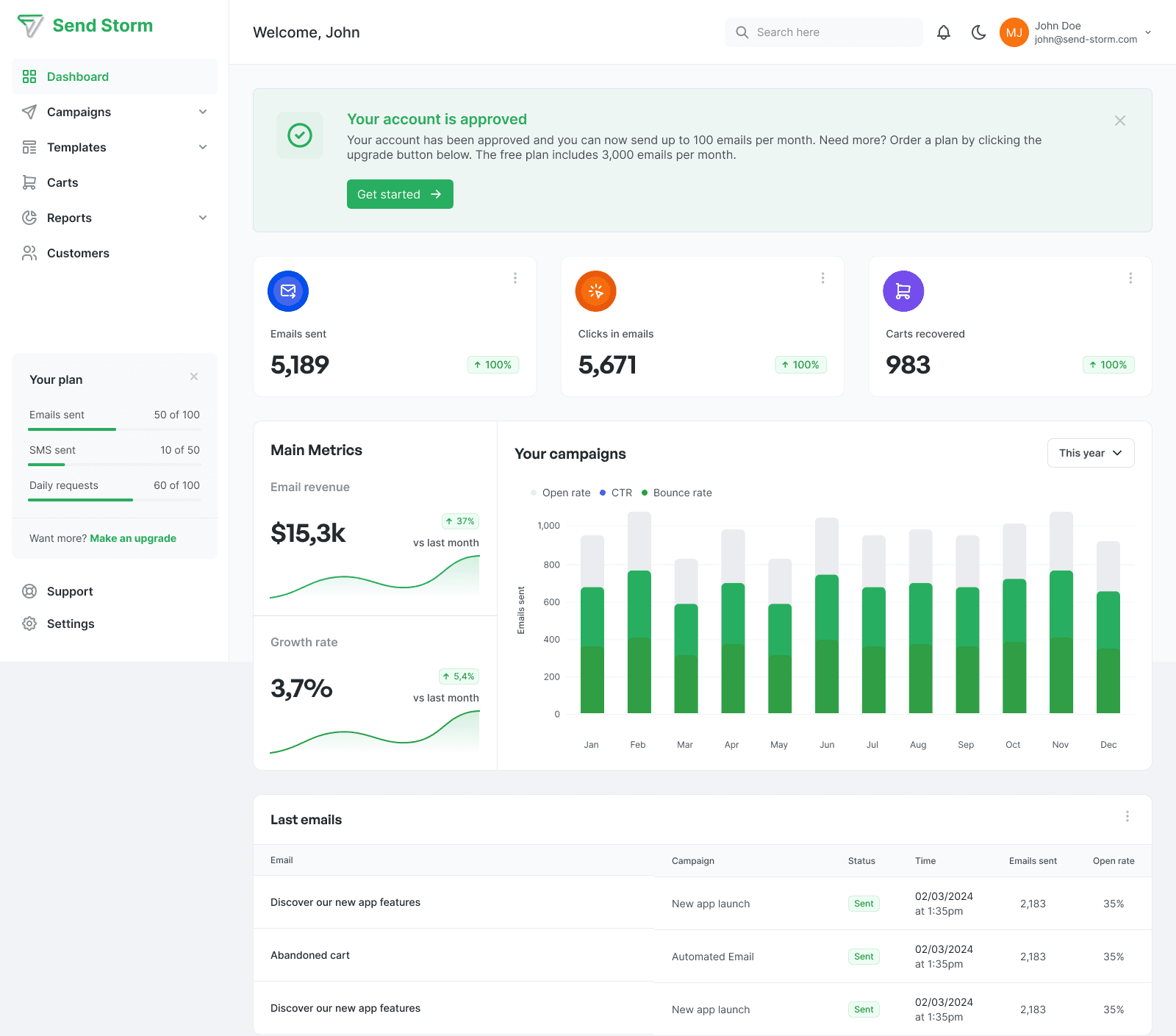The image size is (1176, 1036).
Task: Click the Make an upgrade link
Action: pos(133,538)
